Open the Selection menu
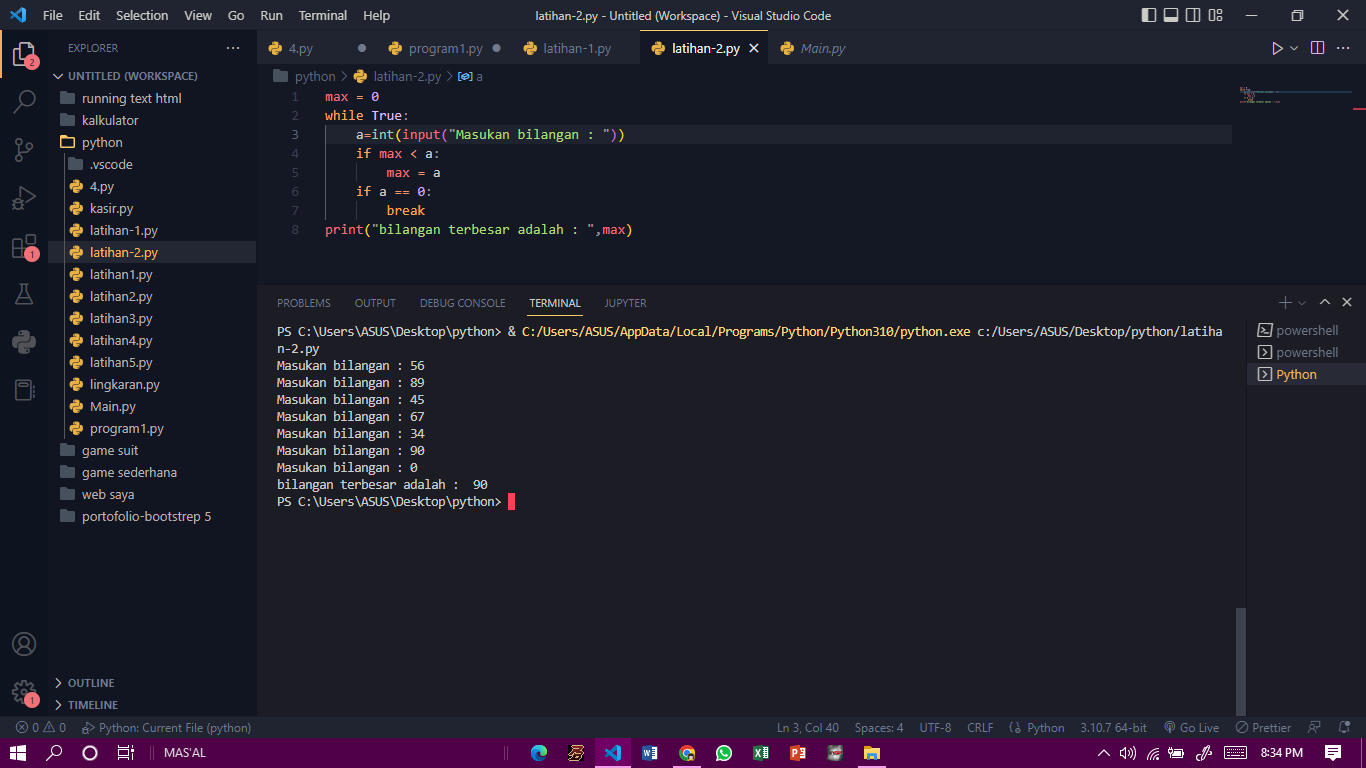Viewport: 1366px width, 768px height. click(x=142, y=15)
